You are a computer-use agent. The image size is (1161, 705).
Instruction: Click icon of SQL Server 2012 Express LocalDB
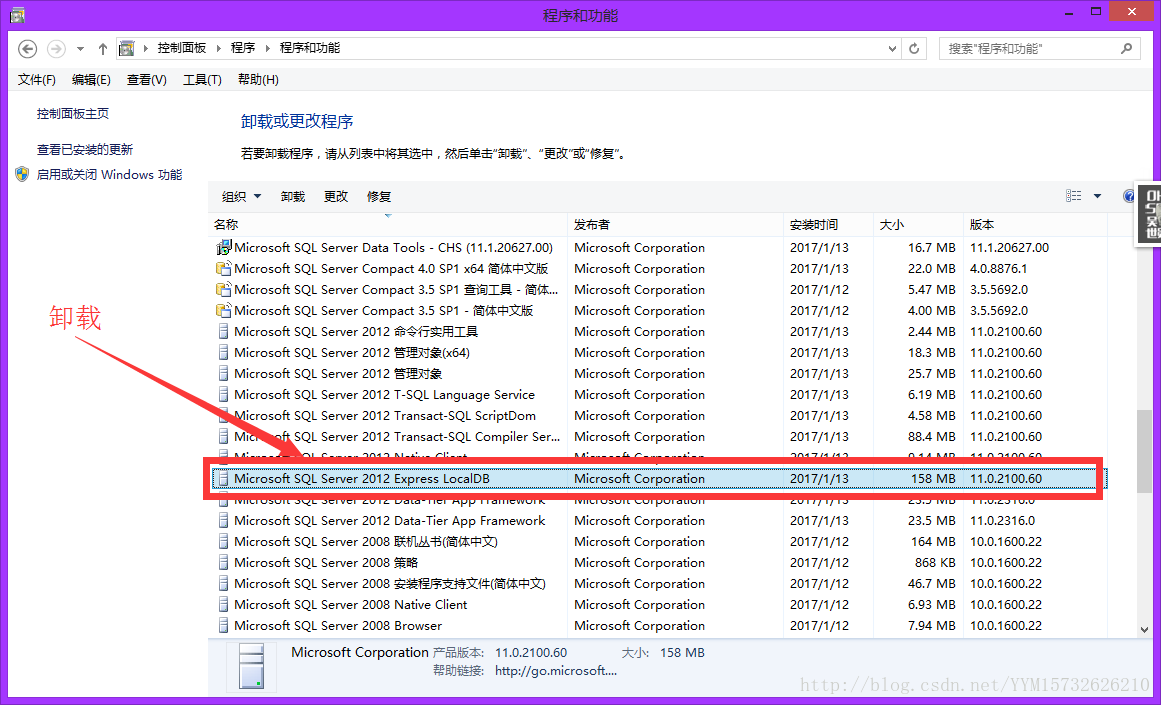[x=224, y=478]
